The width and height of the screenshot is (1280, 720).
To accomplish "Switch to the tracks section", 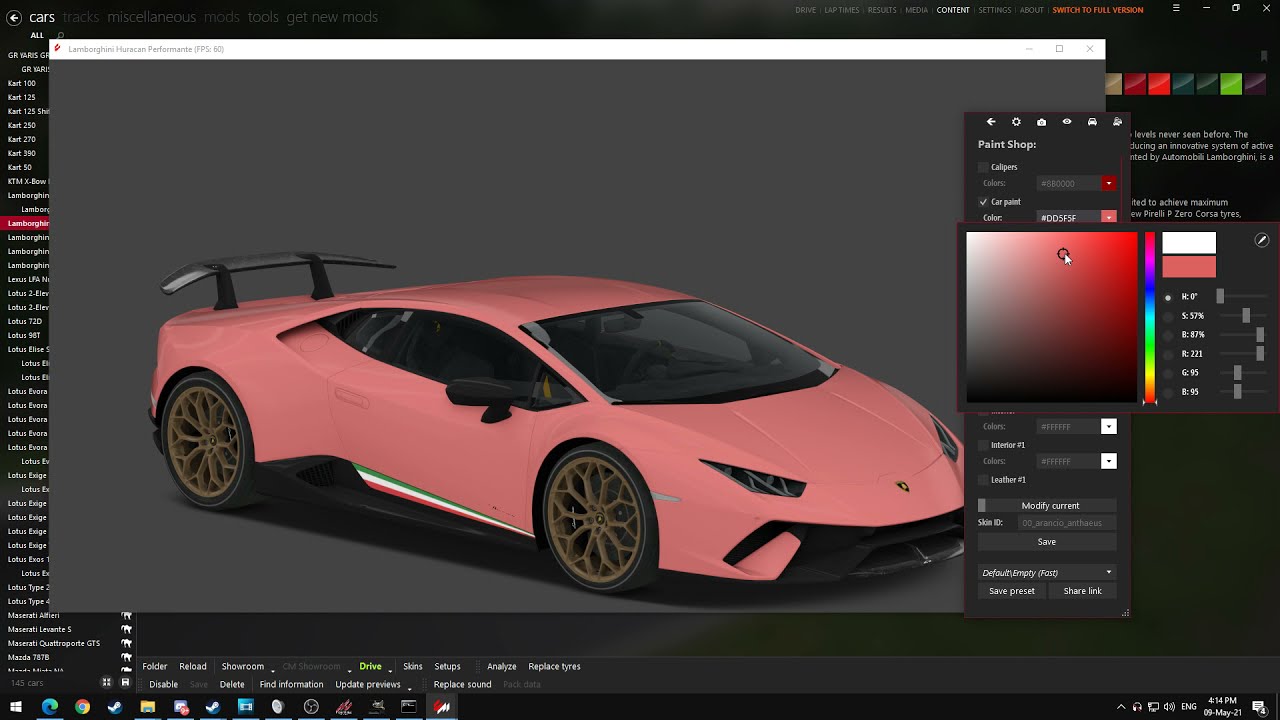I will (80, 17).
